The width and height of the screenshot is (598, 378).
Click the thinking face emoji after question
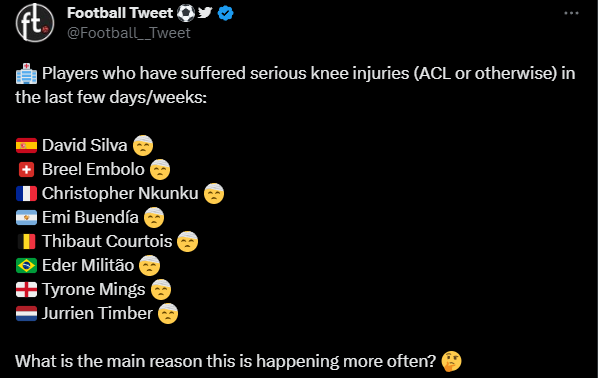[x=452, y=361]
